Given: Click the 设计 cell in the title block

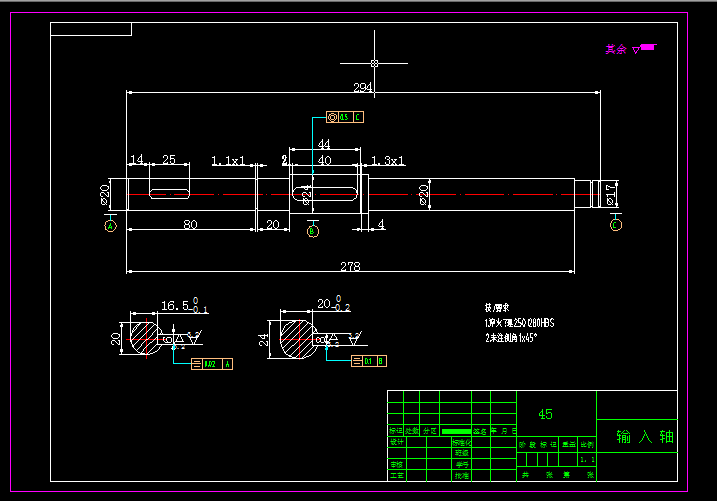Looking at the screenshot, I should pos(397,442).
